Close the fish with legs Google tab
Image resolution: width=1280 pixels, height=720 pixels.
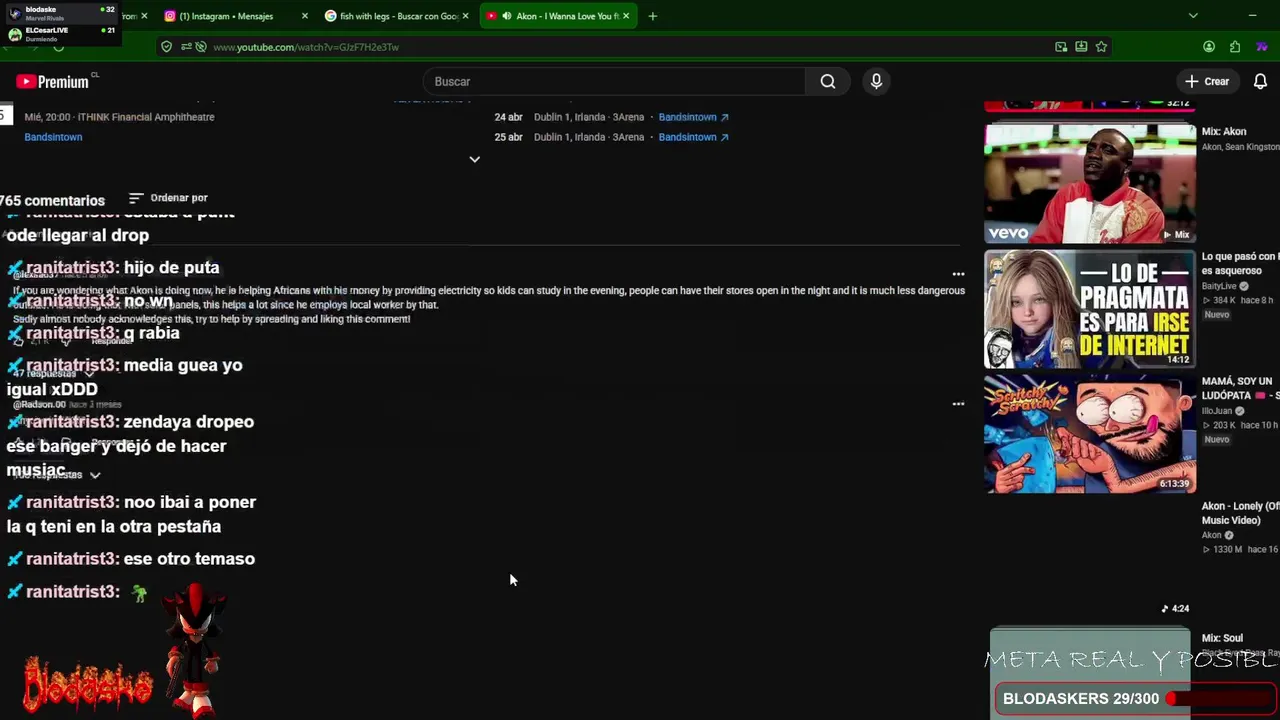[x=465, y=16]
